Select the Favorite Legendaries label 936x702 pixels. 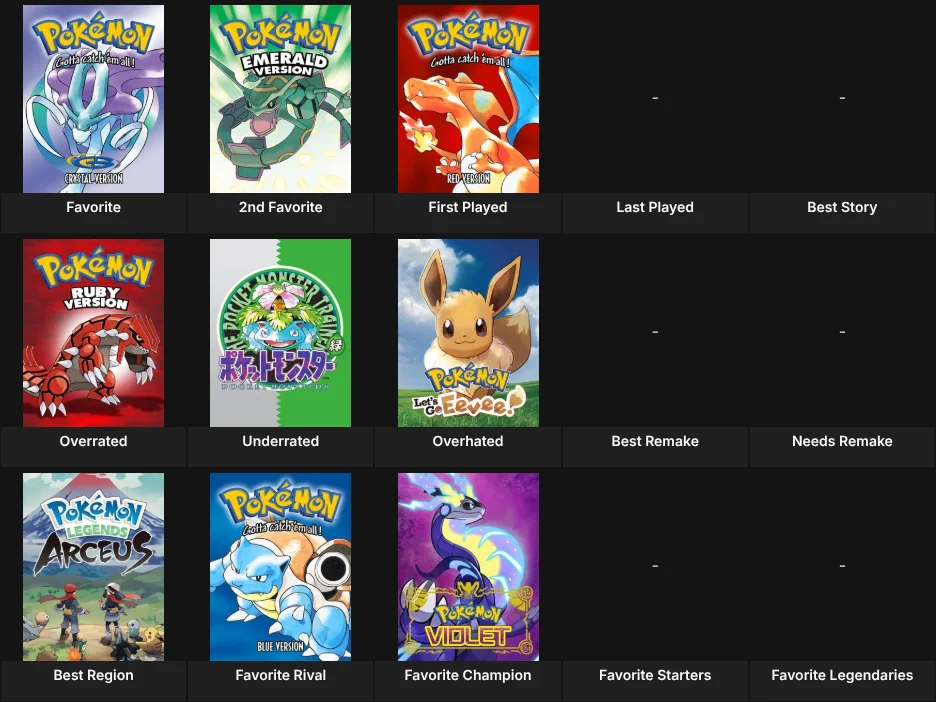(x=842, y=675)
